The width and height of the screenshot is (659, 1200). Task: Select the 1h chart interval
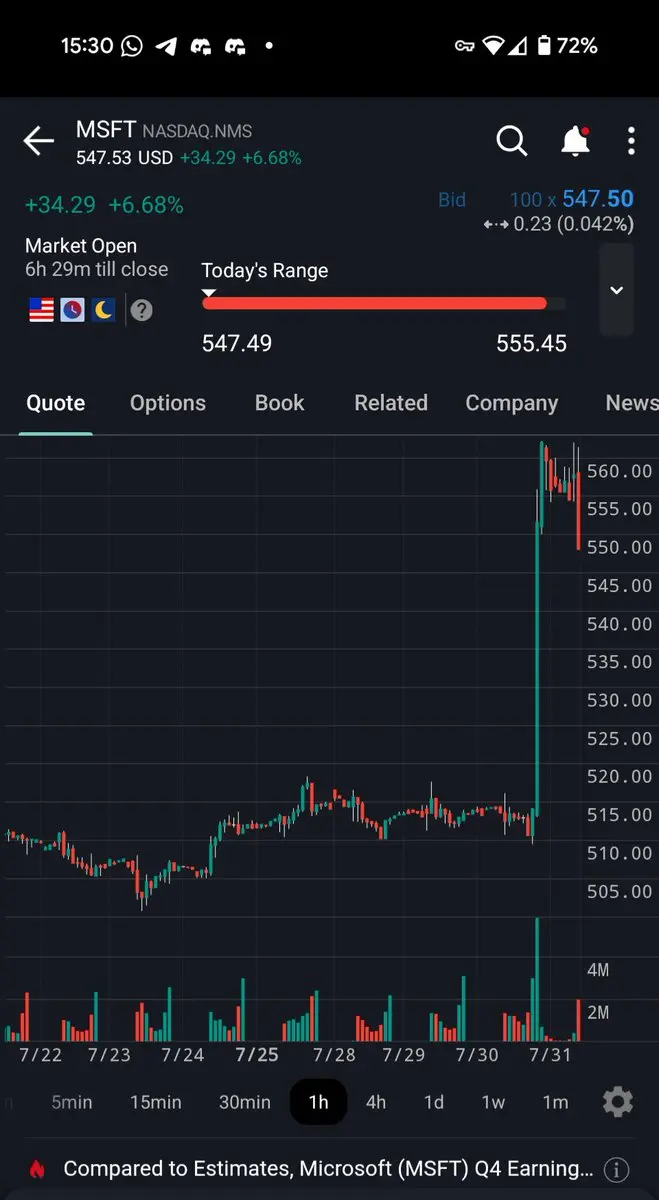pos(318,1102)
